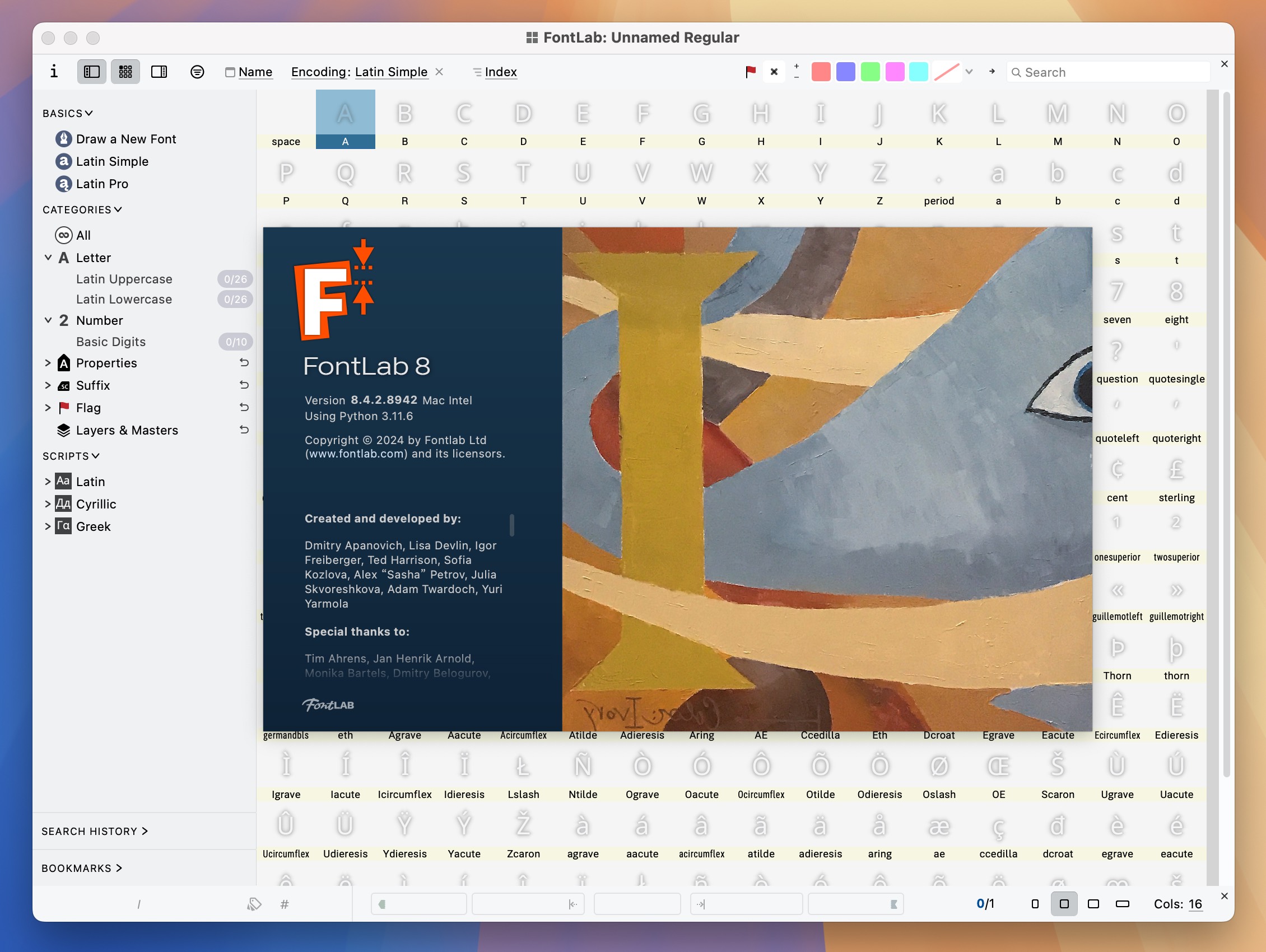1266x952 pixels.
Task: Open the Name caption dropdown
Action: point(249,72)
